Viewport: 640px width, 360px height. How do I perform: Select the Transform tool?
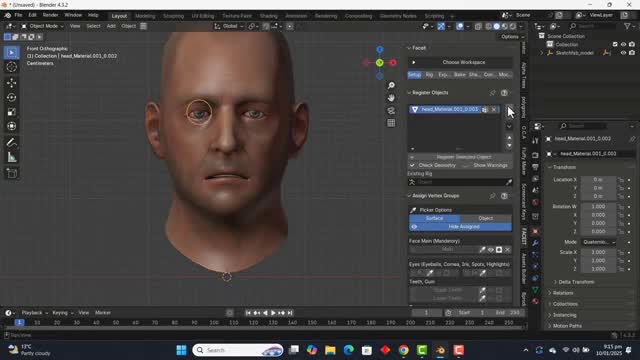[11, 126]
